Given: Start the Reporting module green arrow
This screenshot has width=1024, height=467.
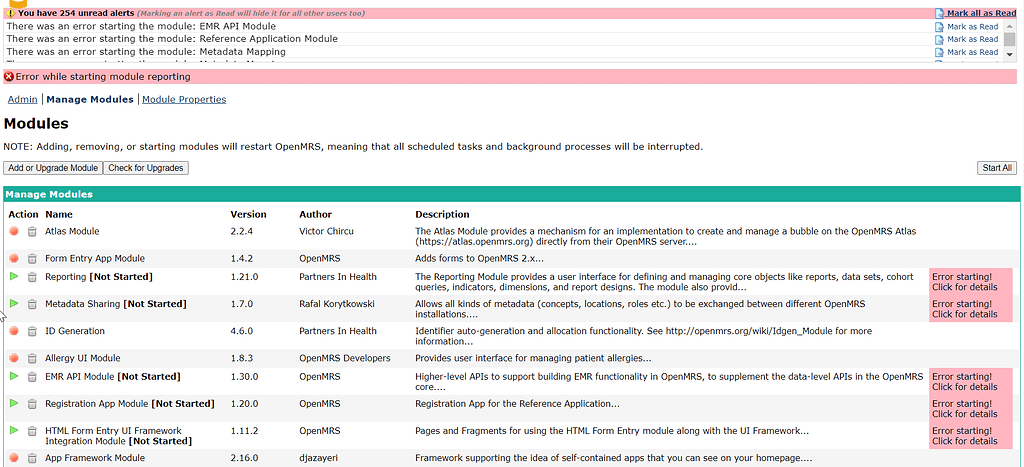Looking at the screenshot, I should (x=14, y=276).
